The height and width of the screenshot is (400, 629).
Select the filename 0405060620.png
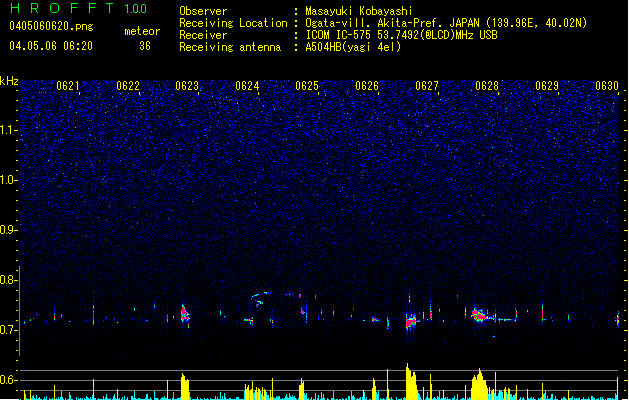[x=51, y=26]
